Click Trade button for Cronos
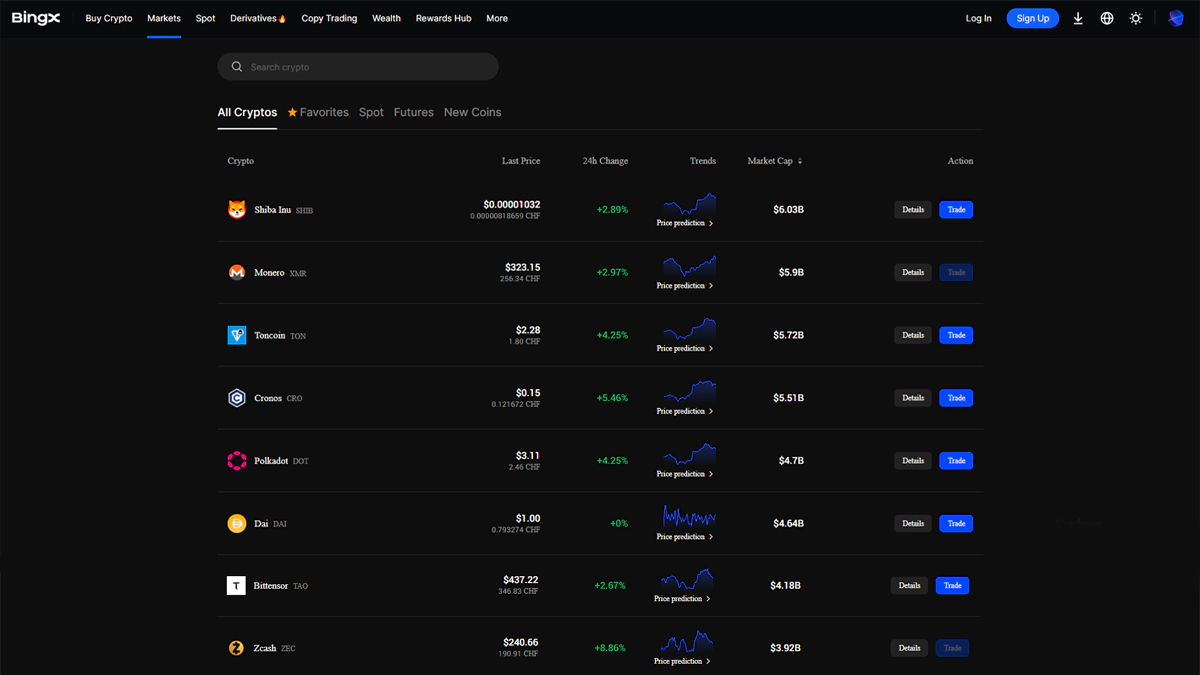1200x675 pixels. 956,398
